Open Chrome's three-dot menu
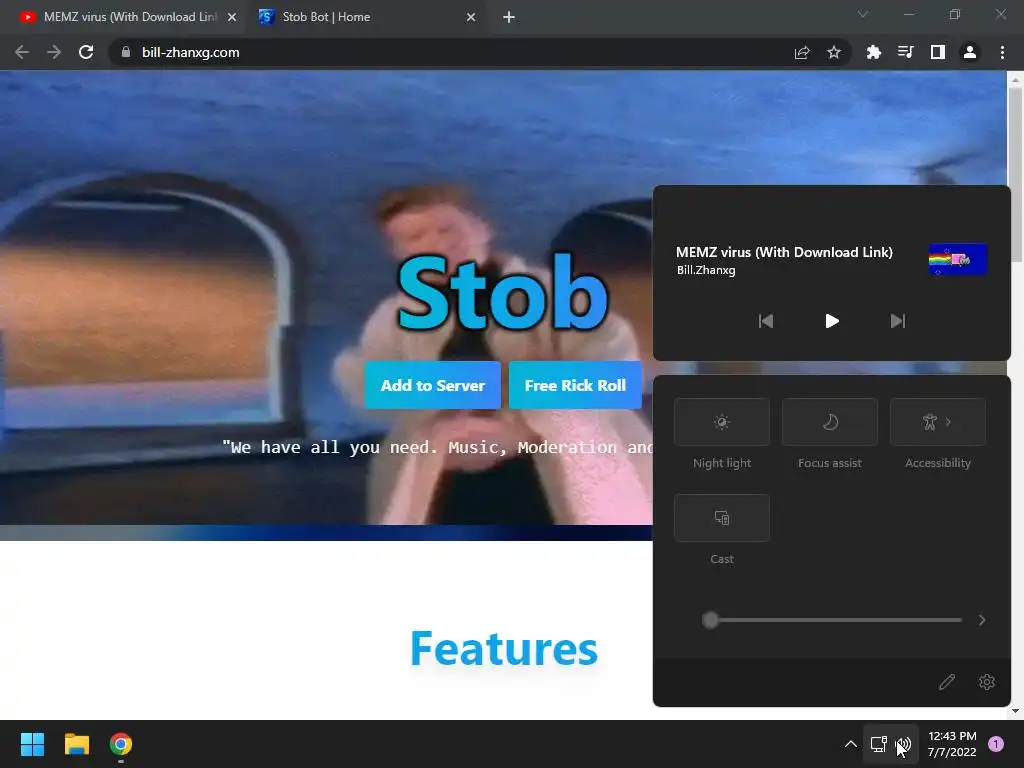Screen dimensions: 1024x768 click(1002, 52)
